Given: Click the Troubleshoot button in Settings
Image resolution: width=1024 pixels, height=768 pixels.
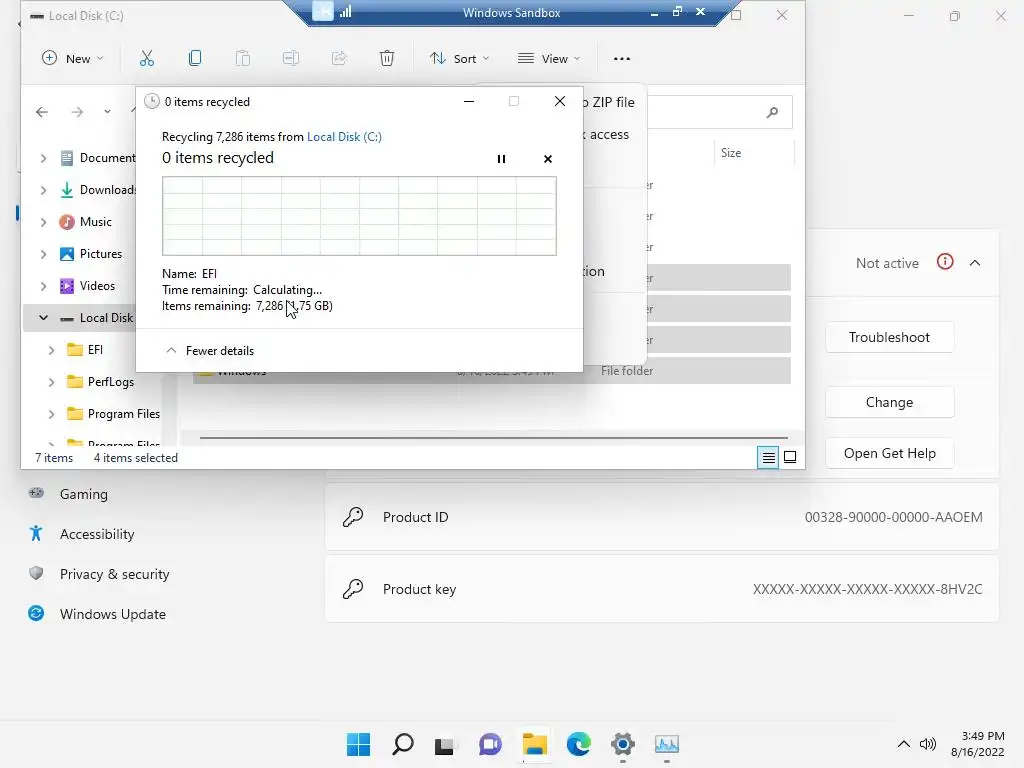Looking at the screenshot, I should [889, 337].
